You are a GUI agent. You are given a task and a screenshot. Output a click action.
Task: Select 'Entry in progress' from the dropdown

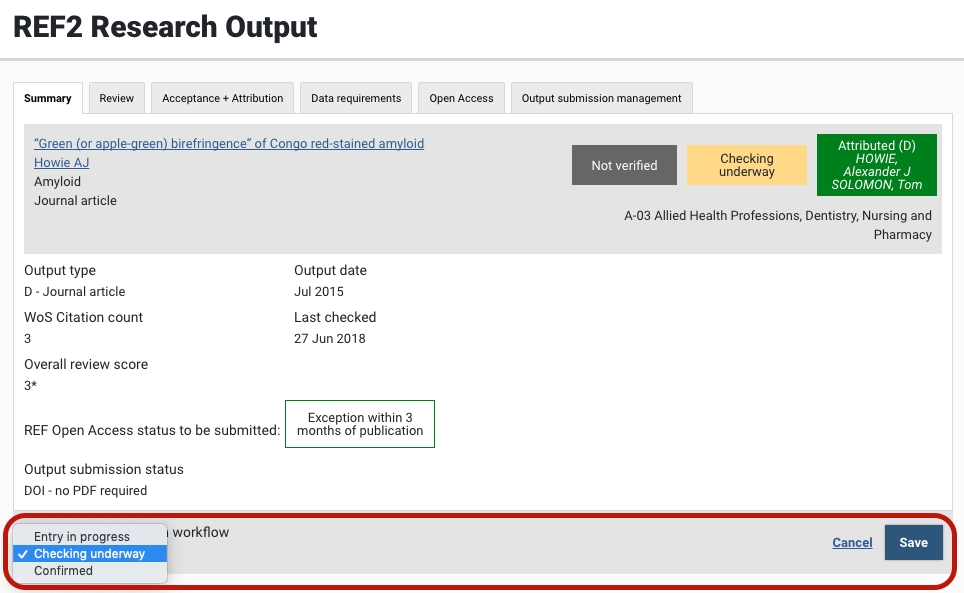pyautogui.click(x=82, y=537)
